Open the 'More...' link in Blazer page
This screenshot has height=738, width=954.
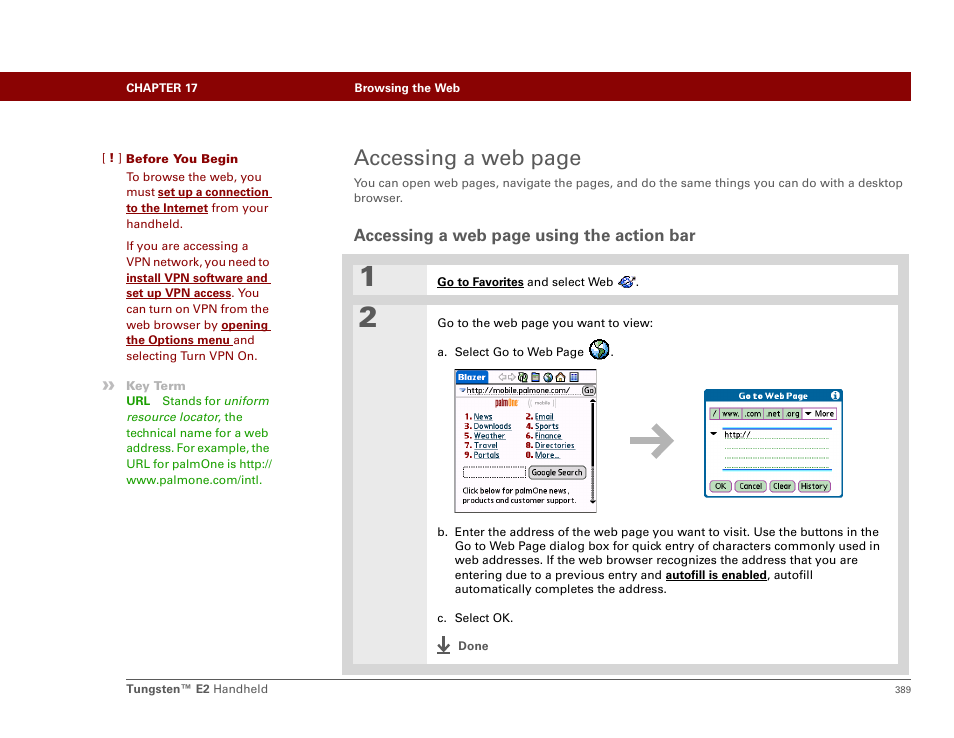546,455
